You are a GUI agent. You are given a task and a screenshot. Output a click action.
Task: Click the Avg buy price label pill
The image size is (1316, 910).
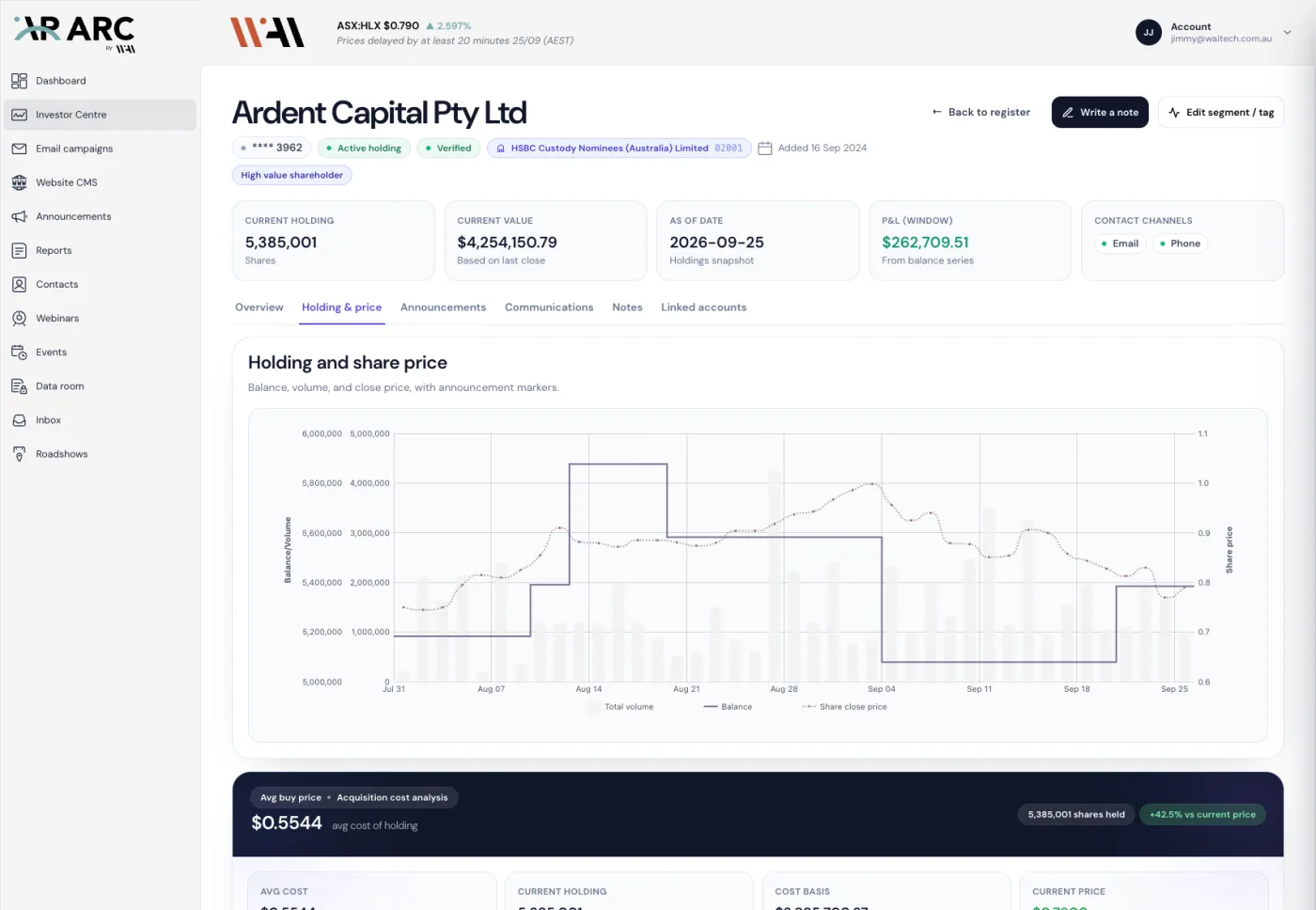[354, 797]
